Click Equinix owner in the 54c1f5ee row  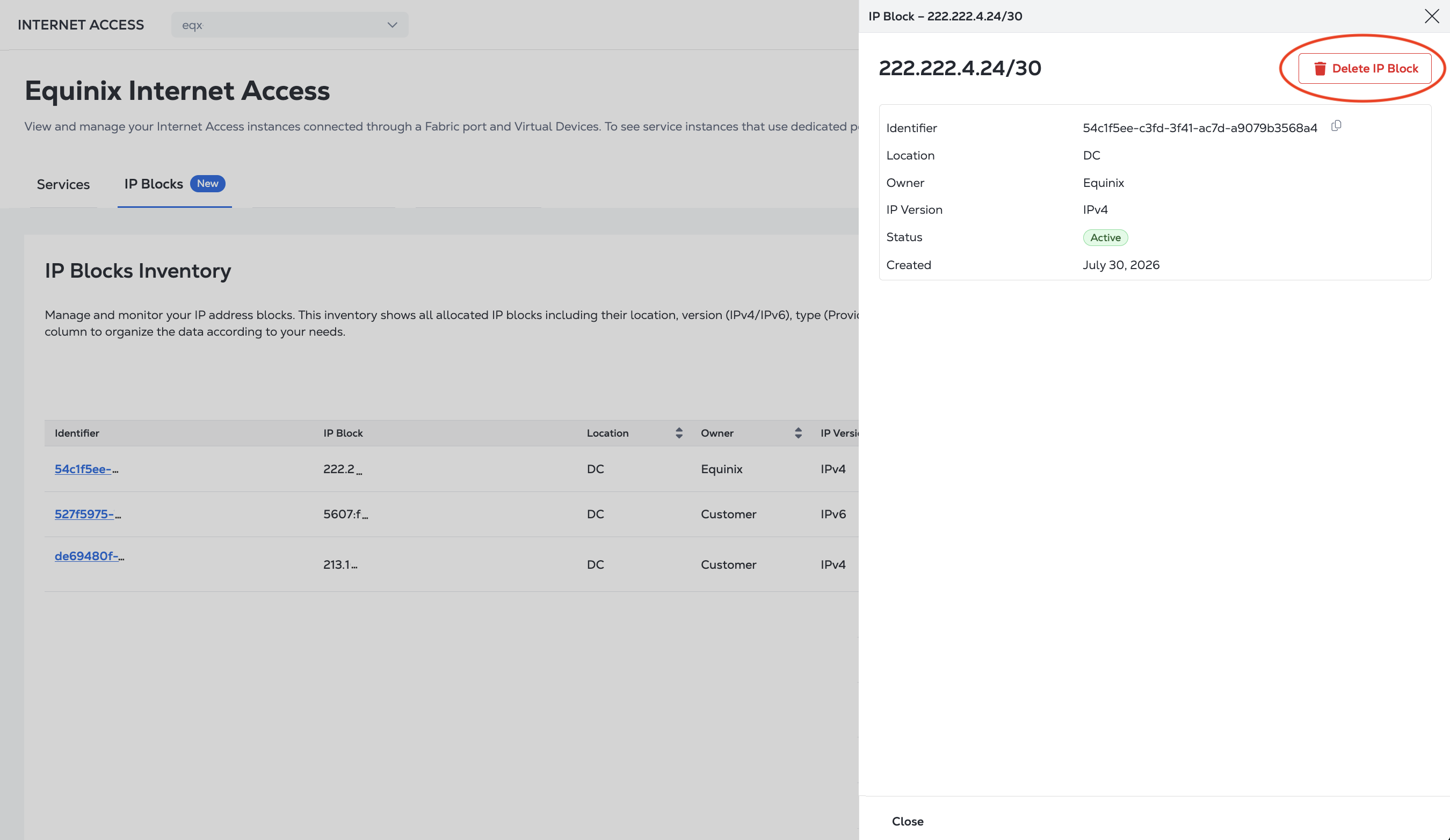point(722,469)
